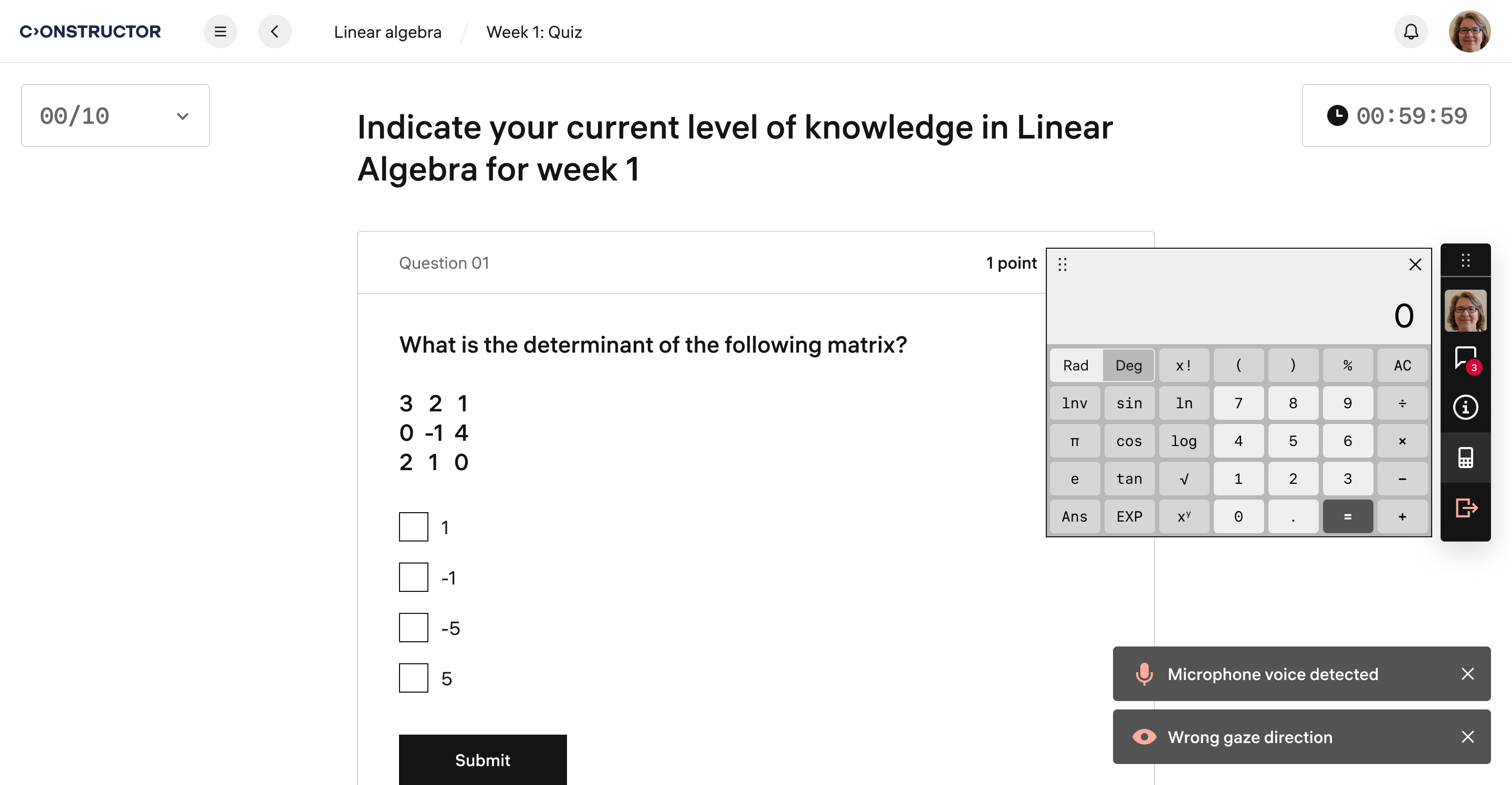Open the notifications bell
The height and width of the screenshot is (785, 1512).
point(1411,31)
